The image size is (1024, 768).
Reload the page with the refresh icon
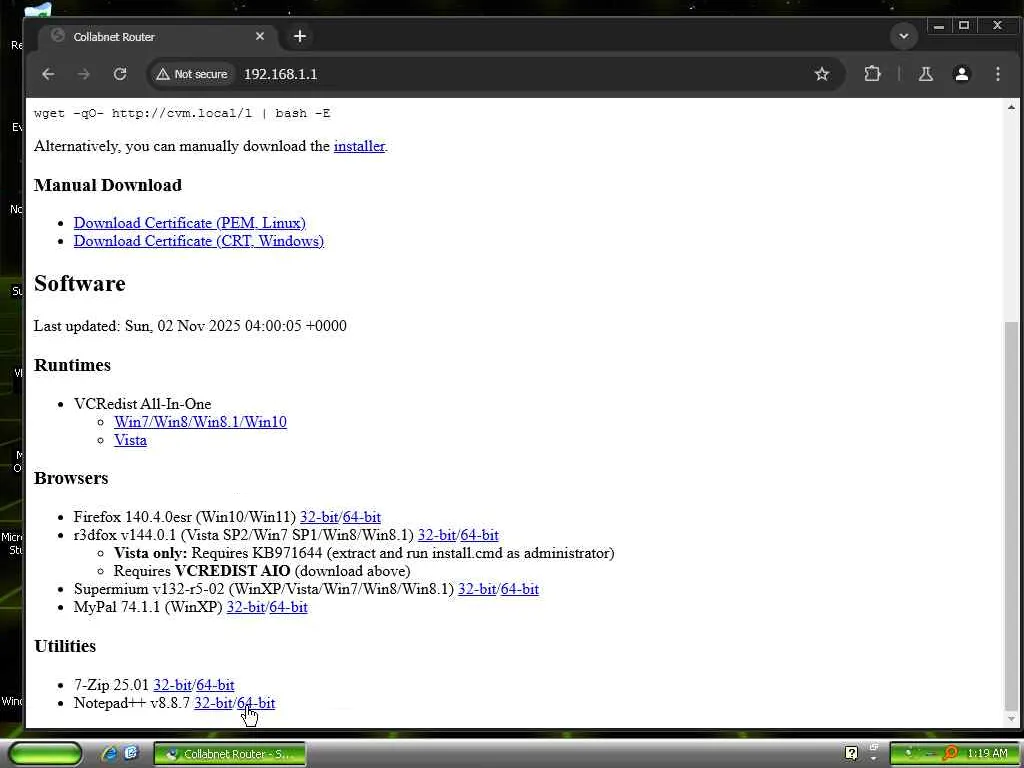120,74
